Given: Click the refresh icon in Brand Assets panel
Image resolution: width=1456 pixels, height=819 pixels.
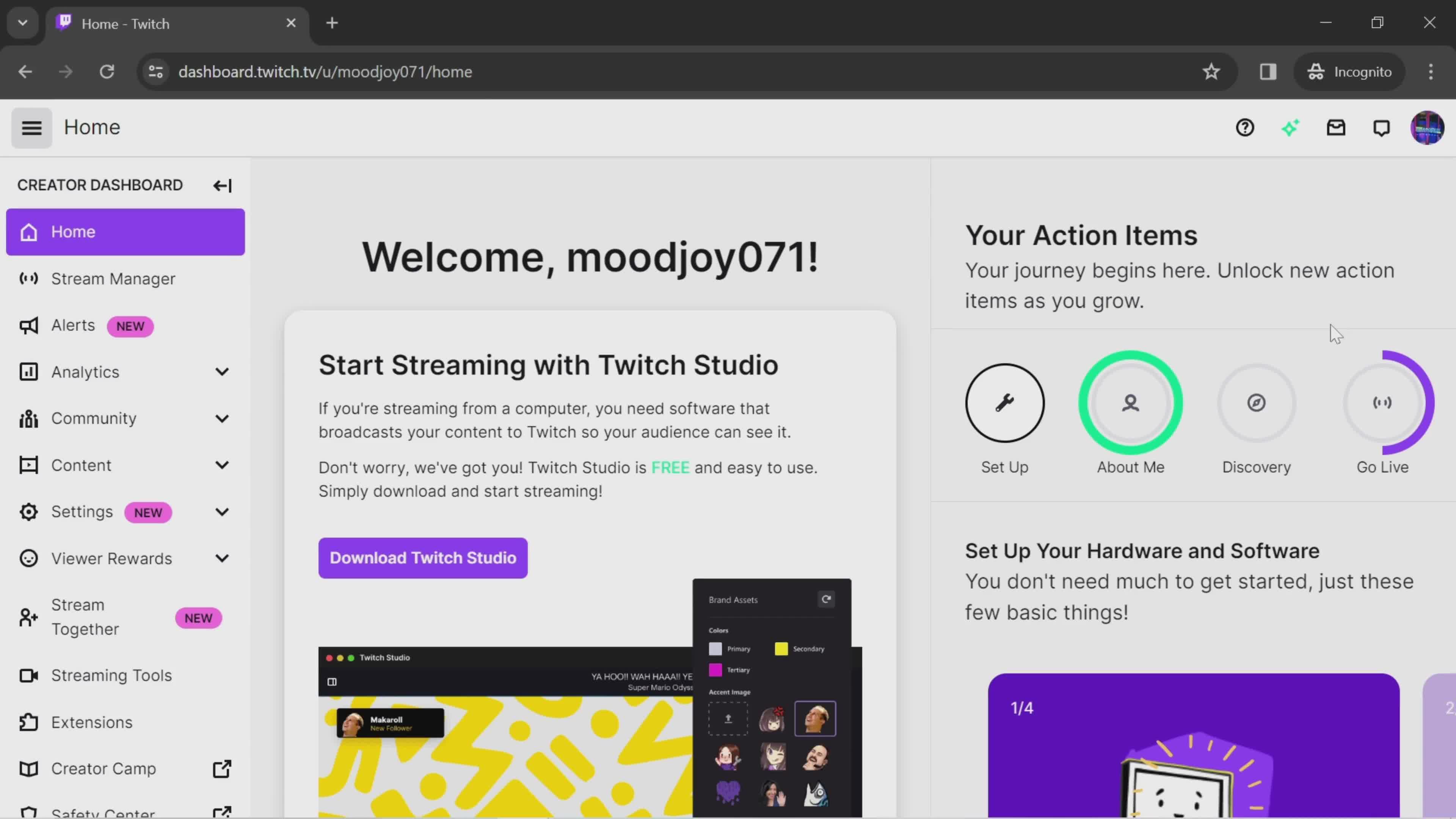Looking at the screenshot, I should click(826, 599).
